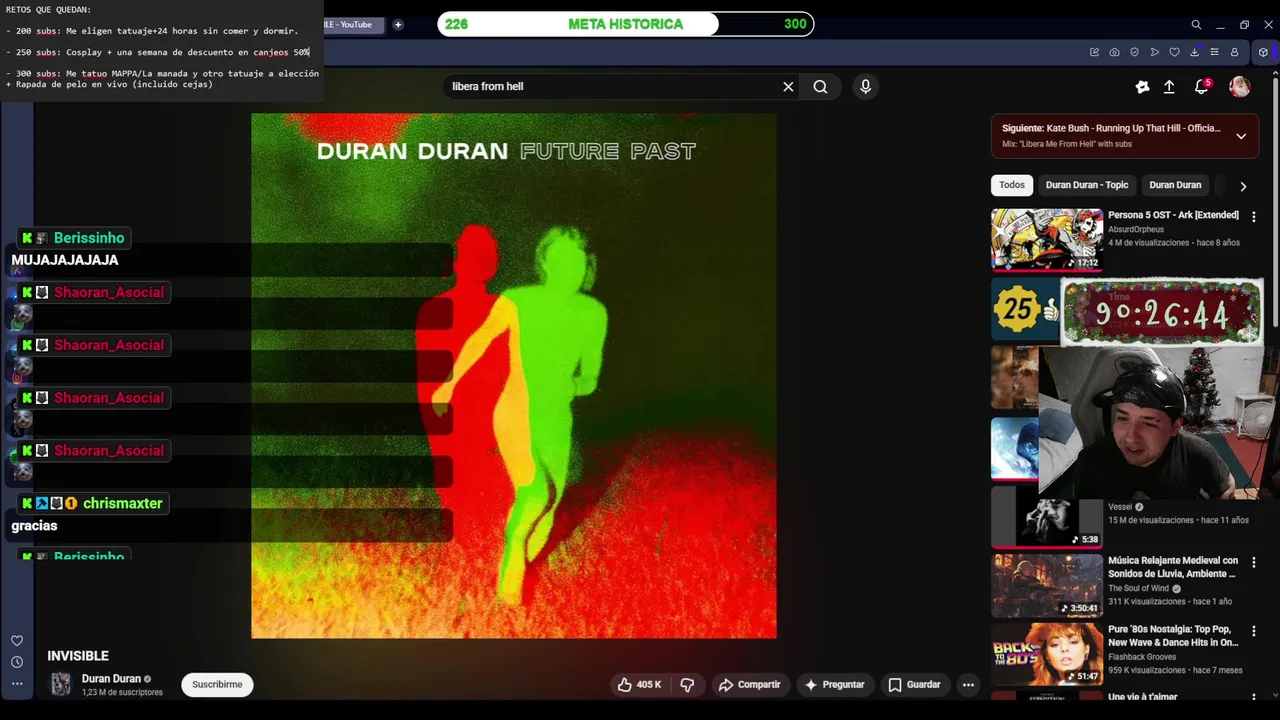Open the YouTube upload arrow icon
Screen dimensions: 1280x720
tap(1169, 87)
